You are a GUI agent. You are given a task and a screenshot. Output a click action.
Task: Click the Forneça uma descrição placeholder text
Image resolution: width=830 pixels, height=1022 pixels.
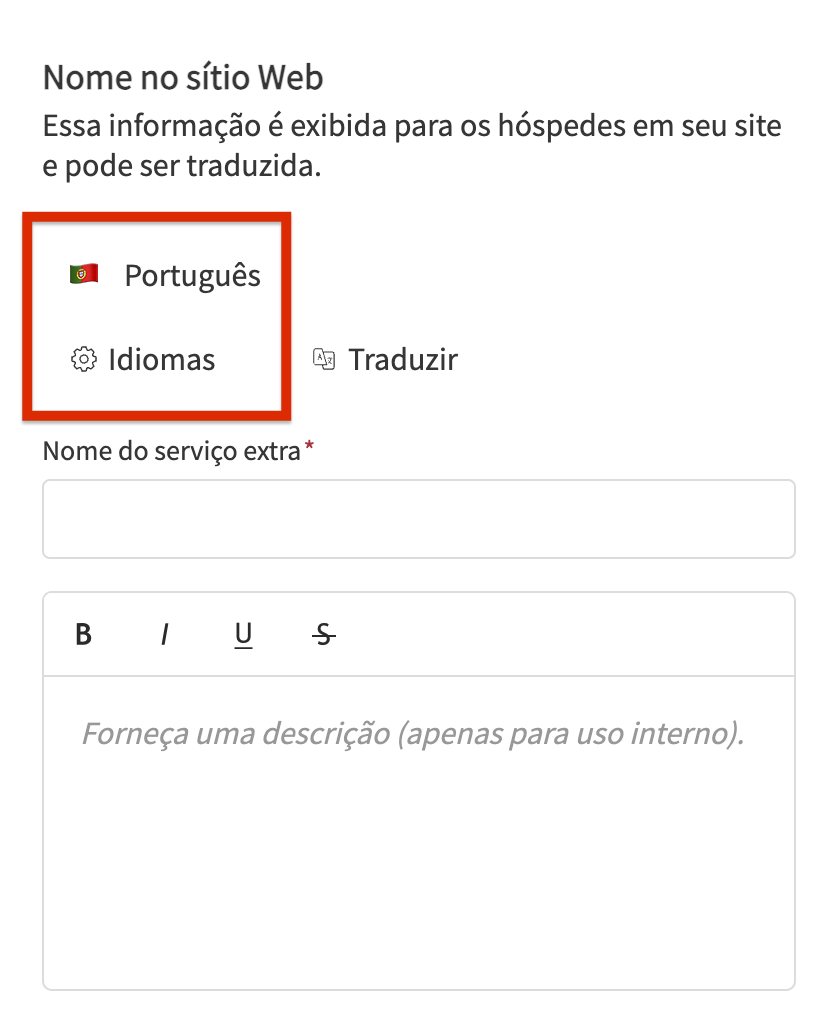(x=412, y=735)
